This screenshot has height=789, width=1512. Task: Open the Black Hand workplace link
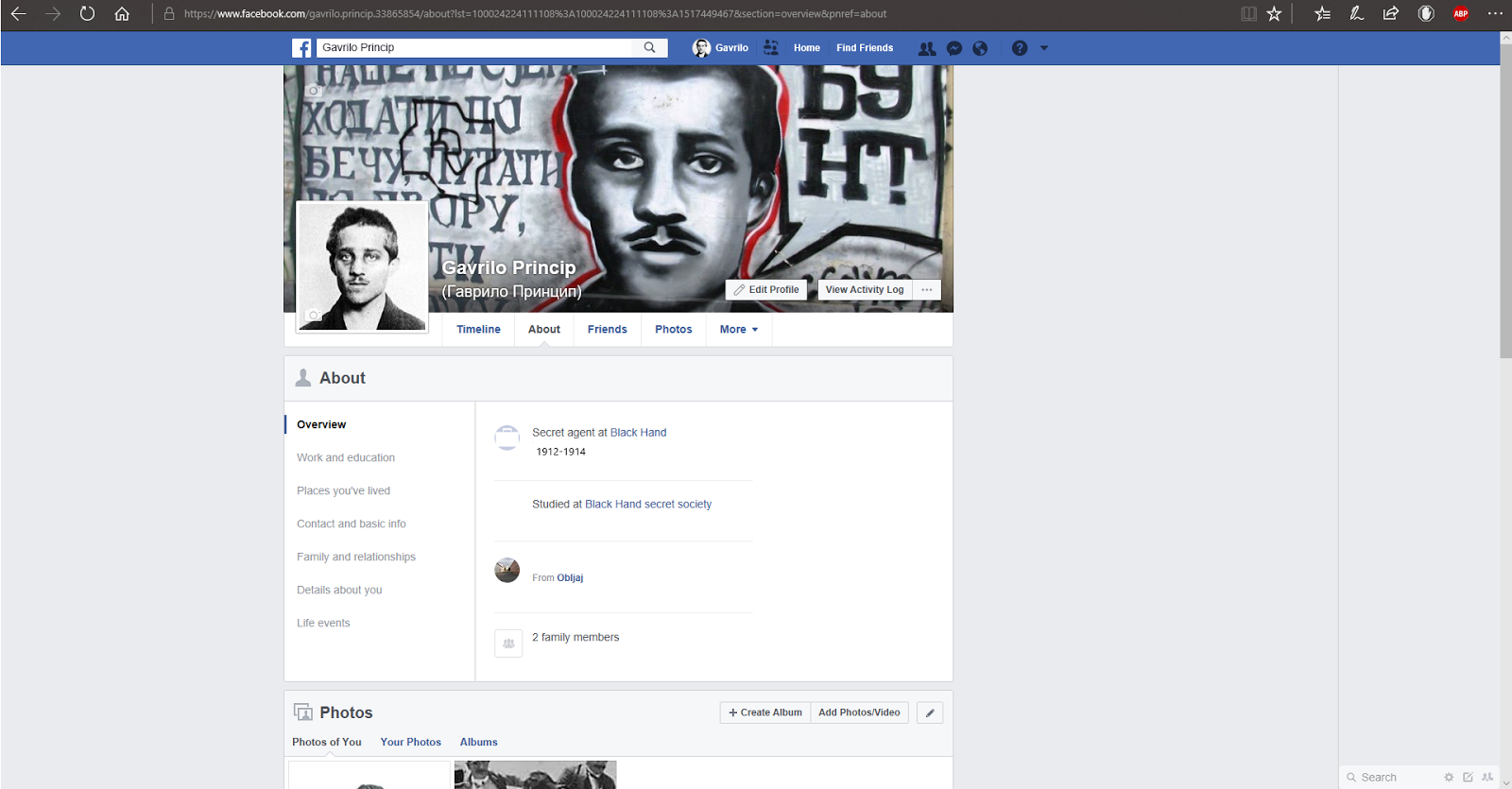coord(638,433)
